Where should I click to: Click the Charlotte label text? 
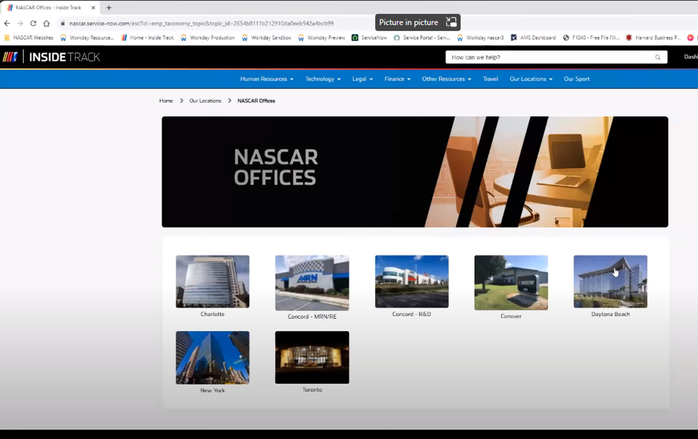click(212, 314)
